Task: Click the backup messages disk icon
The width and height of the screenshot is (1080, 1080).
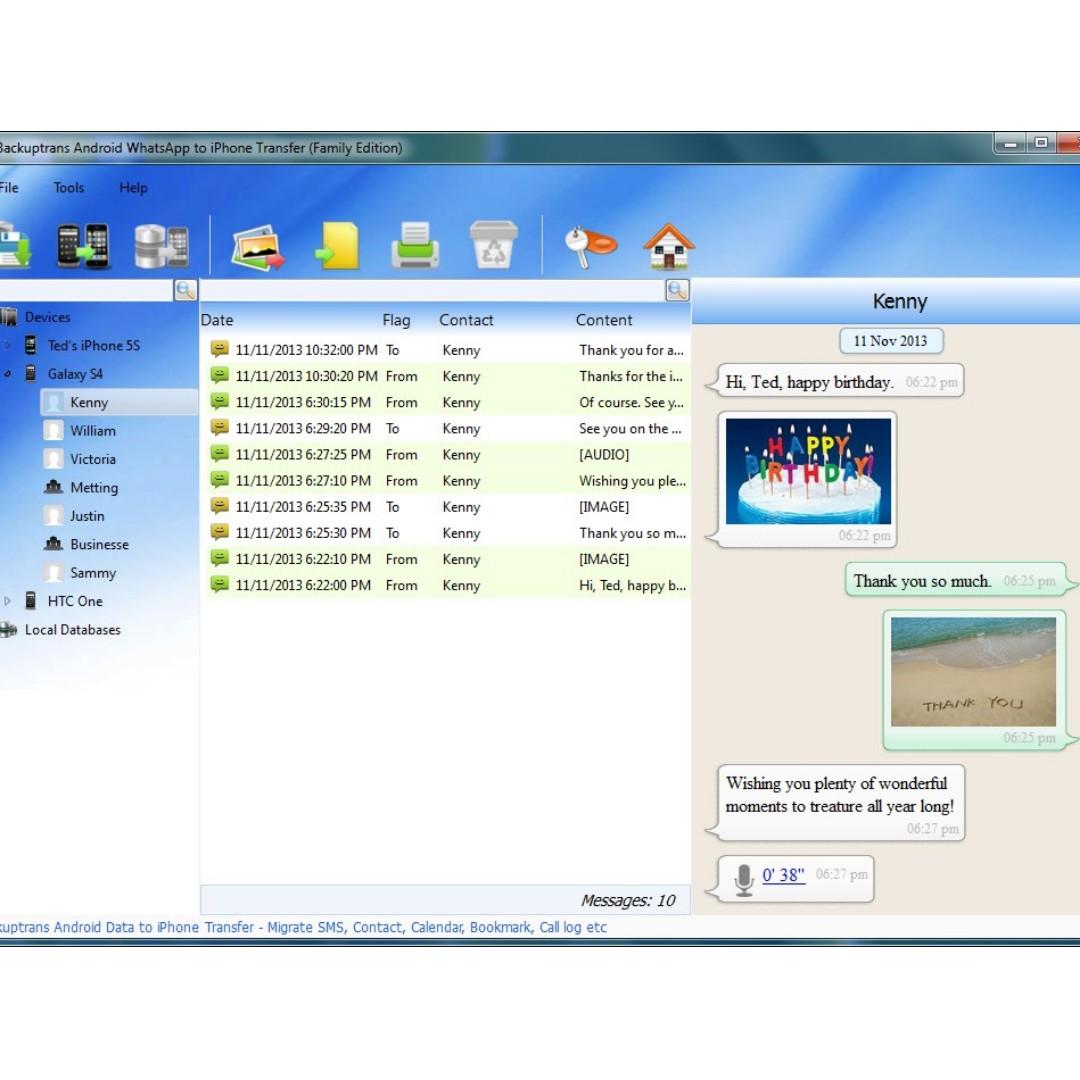Action: click(14, 247)
